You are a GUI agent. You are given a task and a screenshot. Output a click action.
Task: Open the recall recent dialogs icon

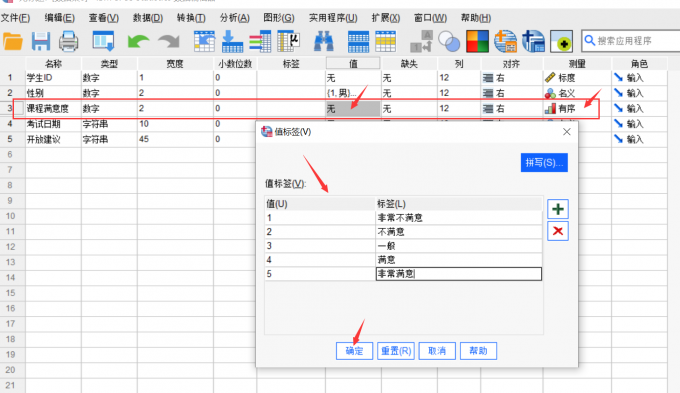tap(103, 42)
